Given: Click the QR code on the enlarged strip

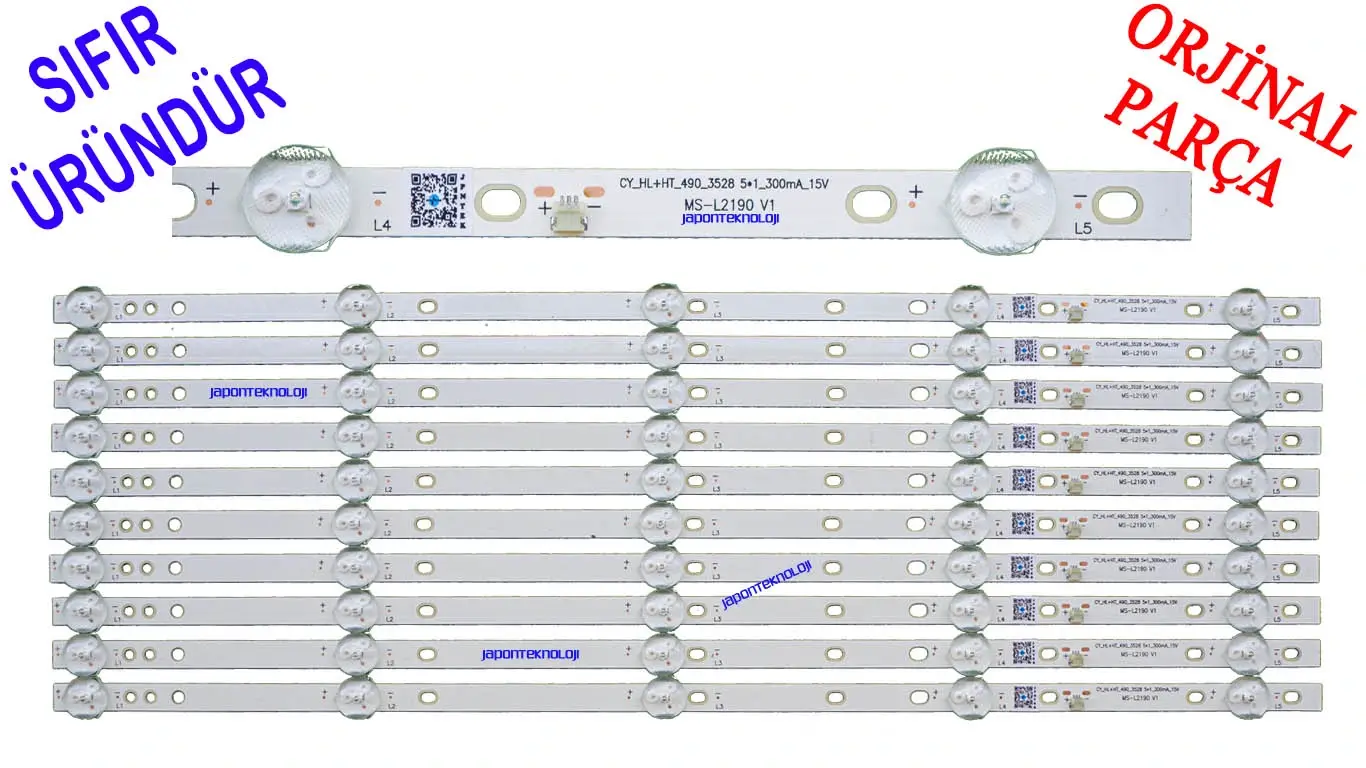Looking at the screenshot, I should pos(437,199).
